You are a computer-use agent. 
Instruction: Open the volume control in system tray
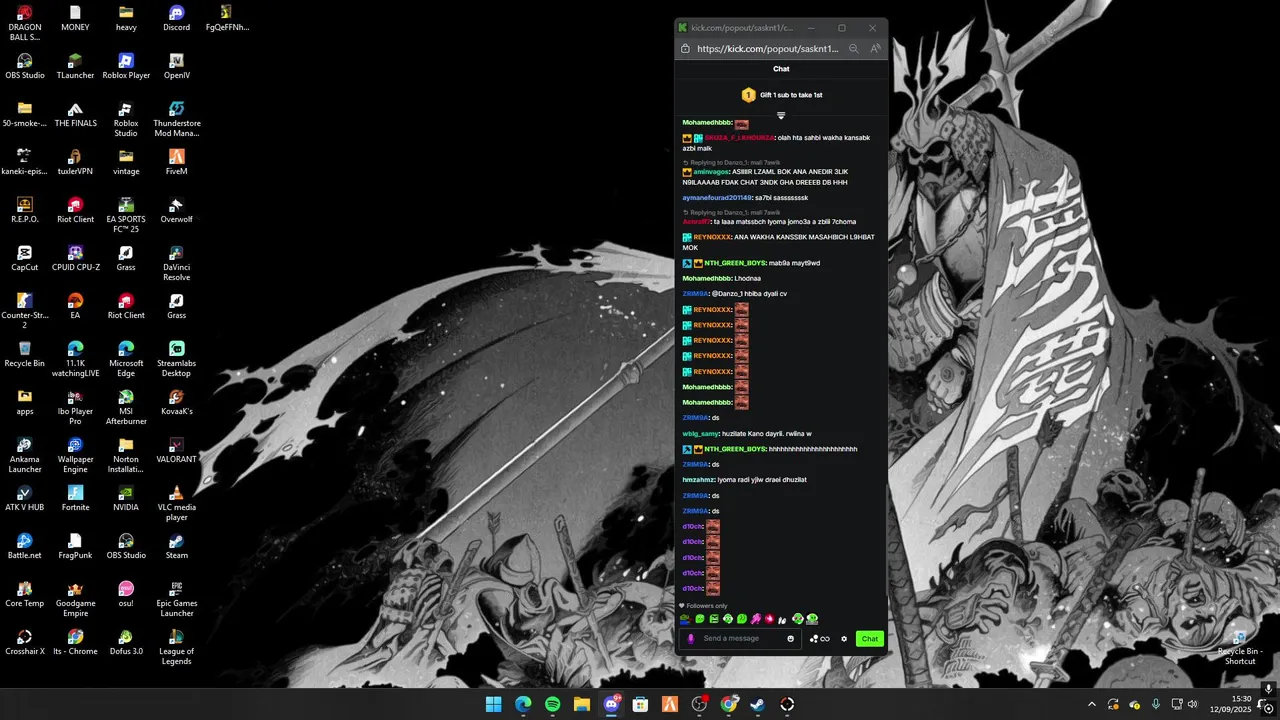[x=1192, y=704]
